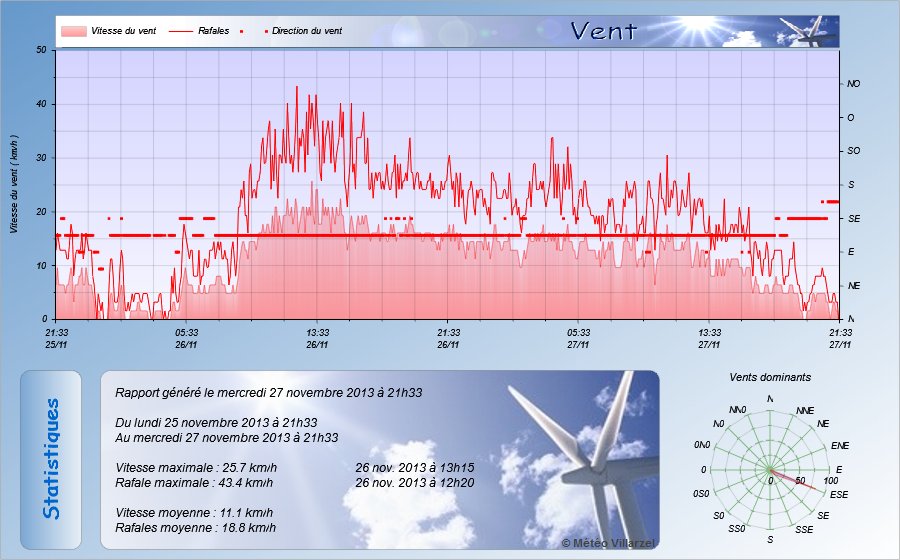Click the 13:33 26/11 time axis marker
Viewport: 900px width, 560px height.
[x=318, y=337]
